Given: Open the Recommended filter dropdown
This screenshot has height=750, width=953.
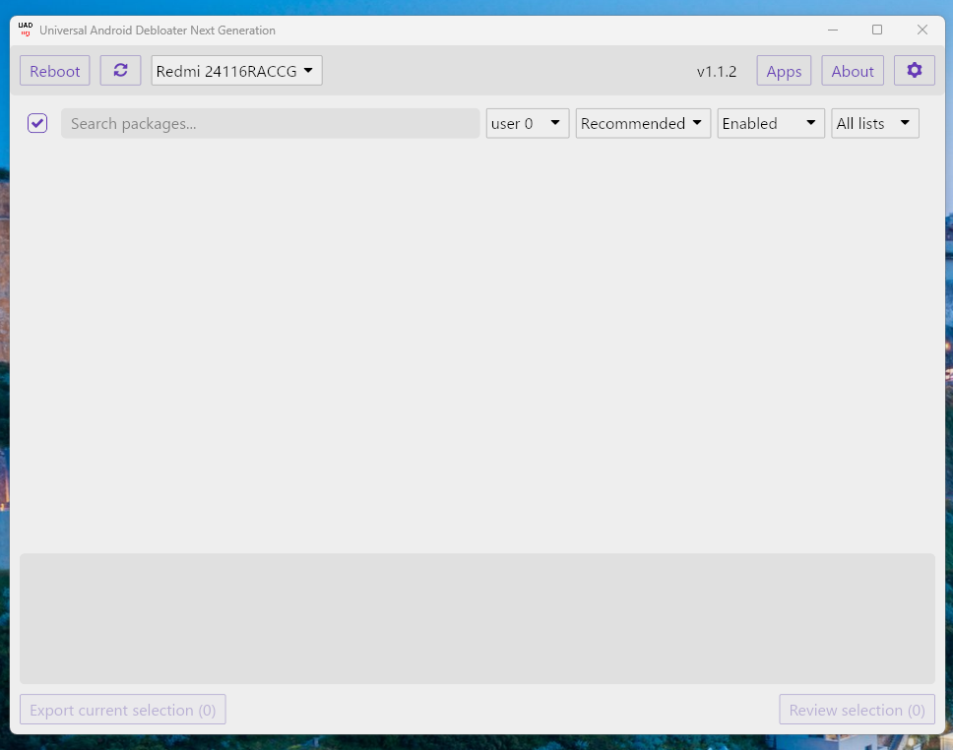Looking at the screenshot, I should click(643, 124).
